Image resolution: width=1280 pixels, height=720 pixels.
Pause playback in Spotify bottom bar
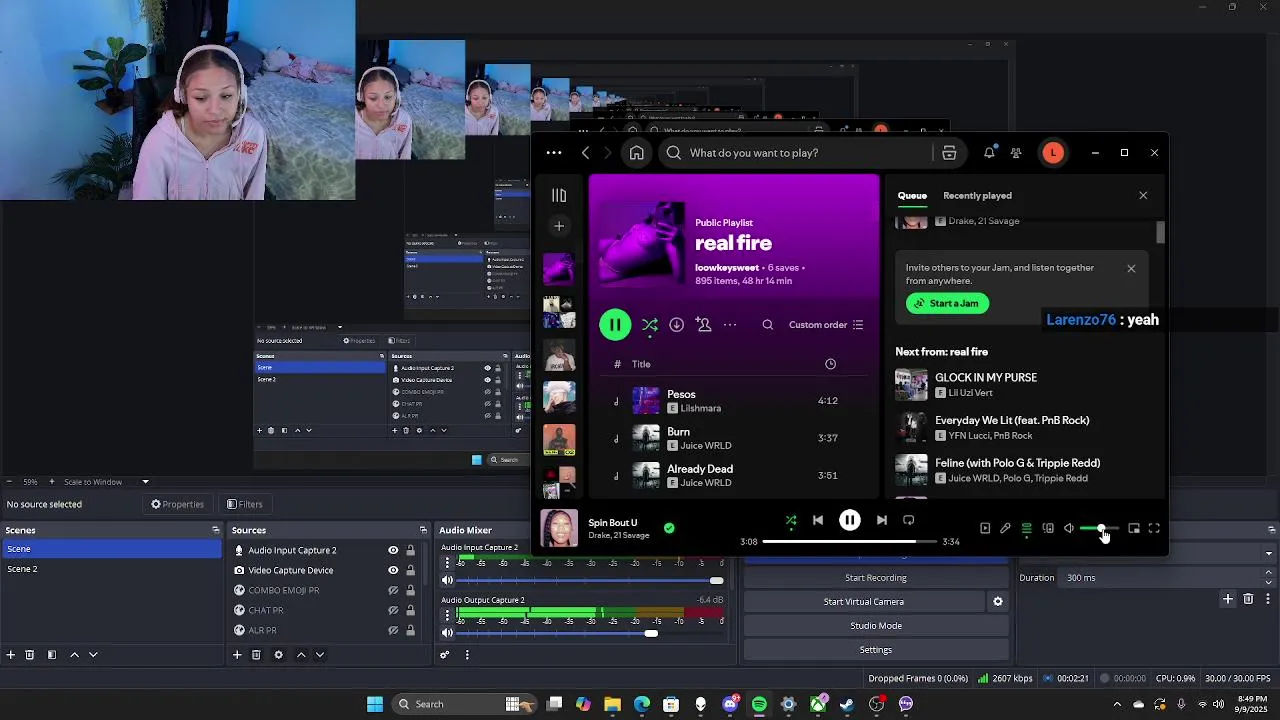(849, 520)
